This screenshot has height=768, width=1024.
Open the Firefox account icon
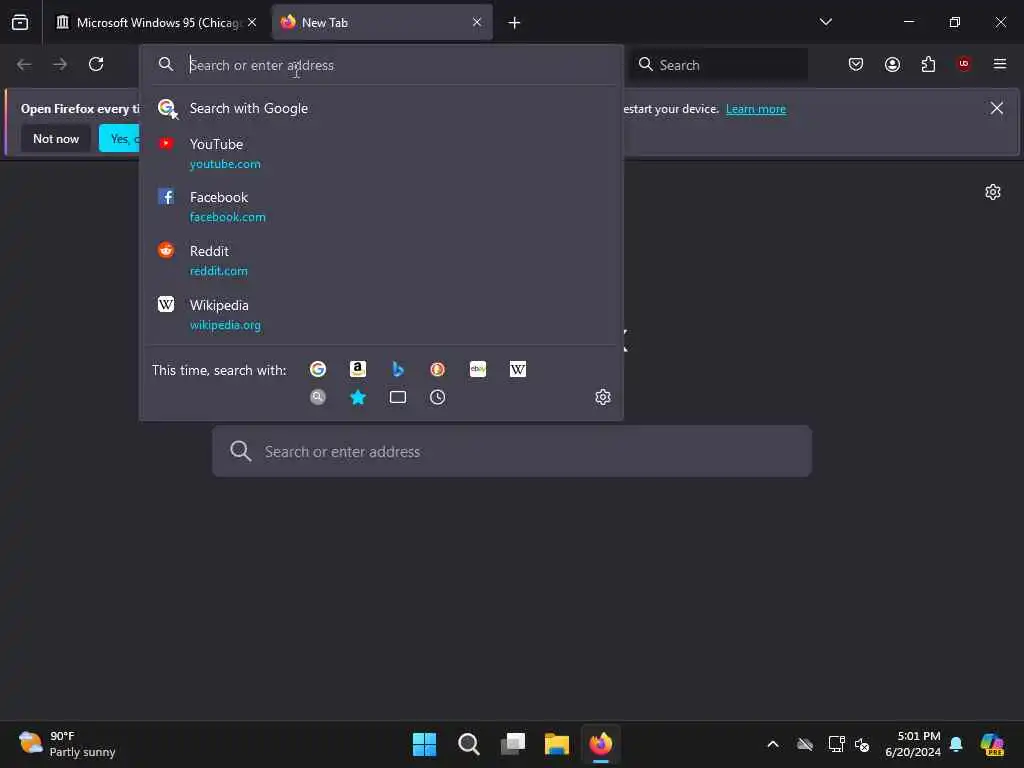tap(892, 64)
